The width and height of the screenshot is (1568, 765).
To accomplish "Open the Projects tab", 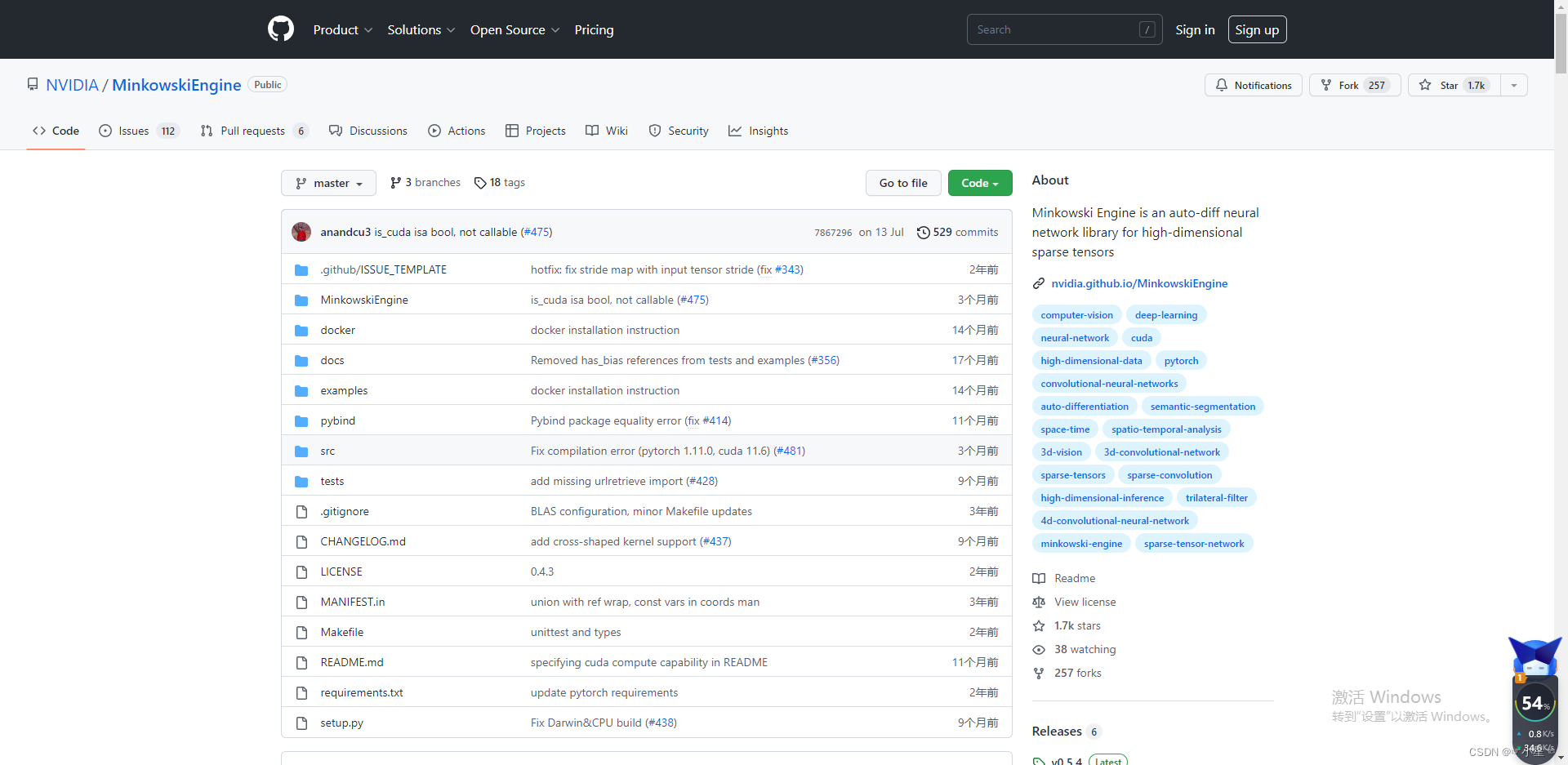I will tap(535, 131).
